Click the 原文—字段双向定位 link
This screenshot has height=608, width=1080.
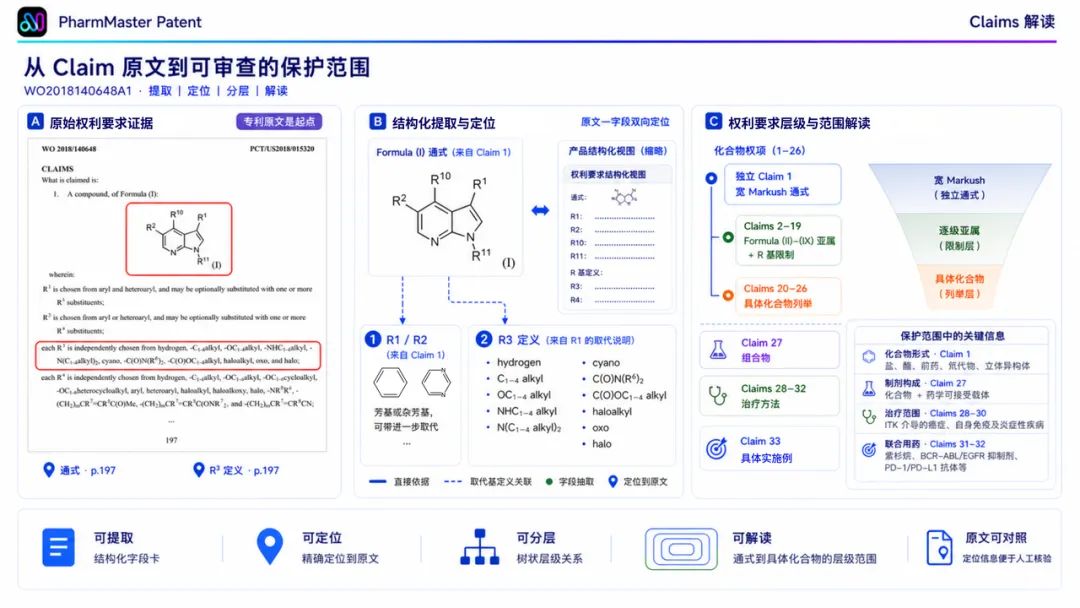tap(625, 122)
